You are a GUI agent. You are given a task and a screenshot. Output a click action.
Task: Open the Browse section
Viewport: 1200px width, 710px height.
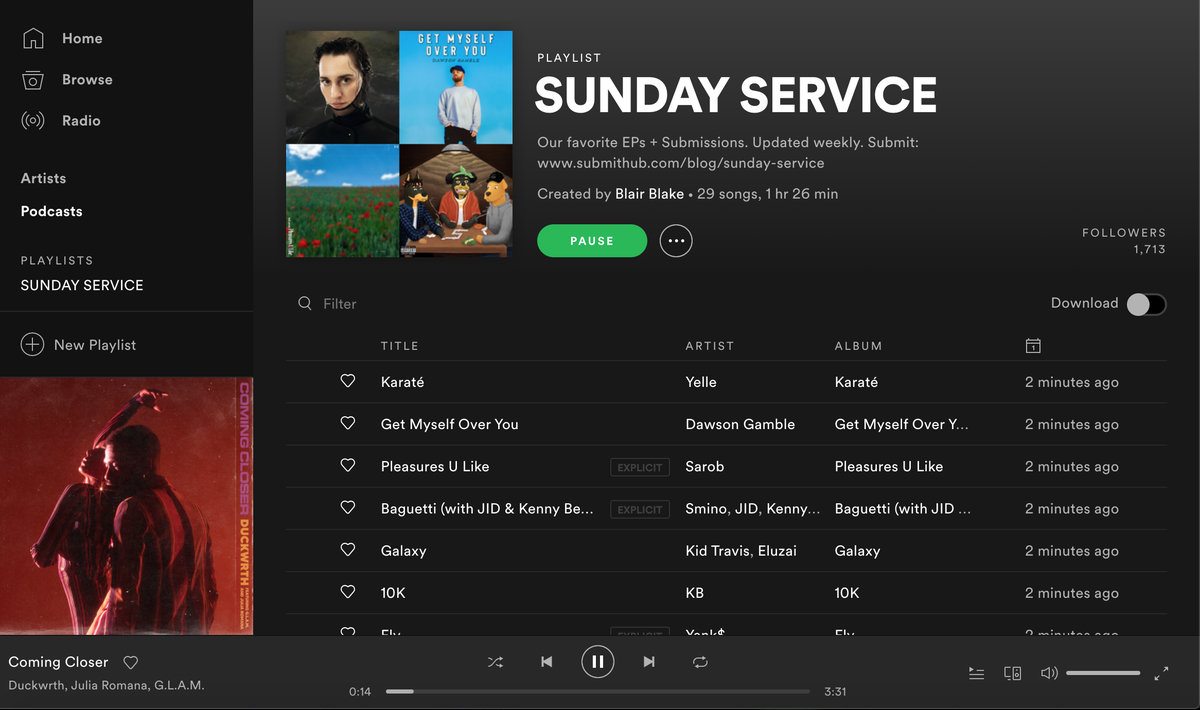87,79
